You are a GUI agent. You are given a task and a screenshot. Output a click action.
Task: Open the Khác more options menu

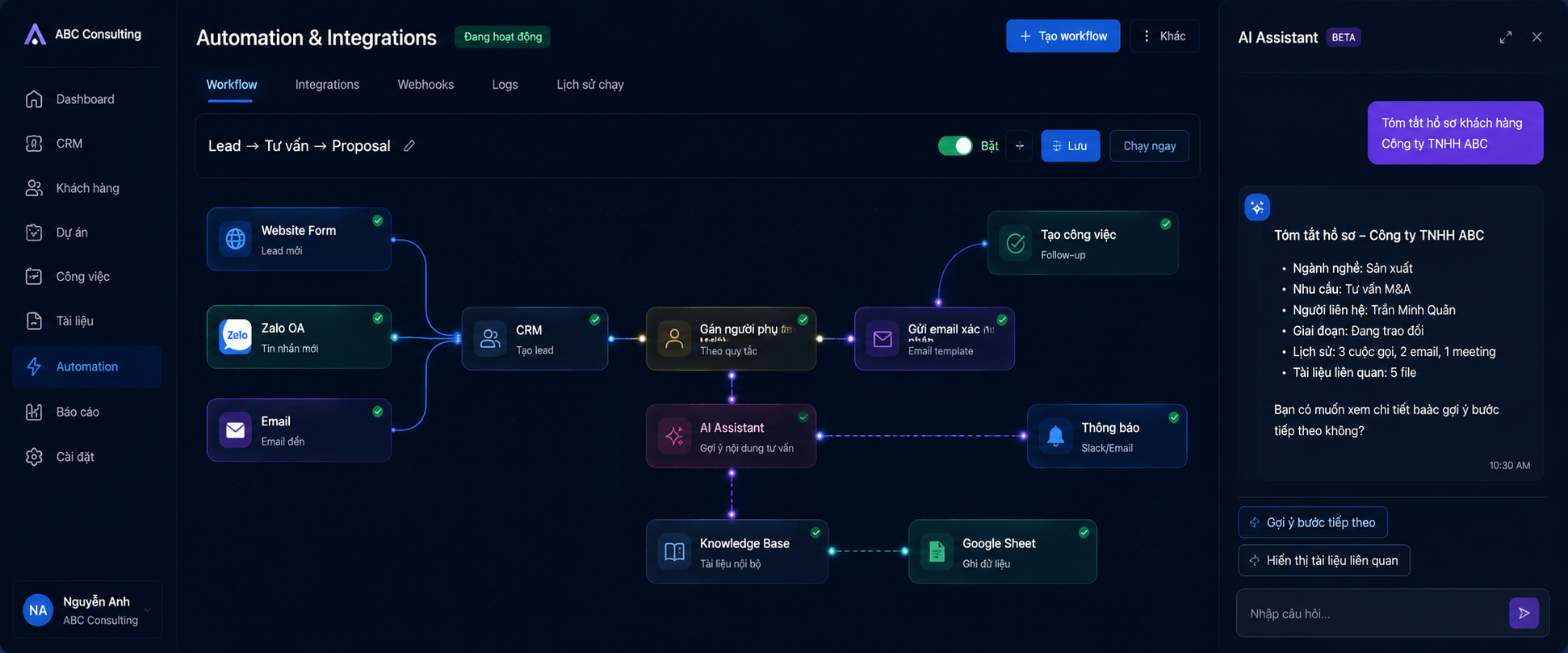point(1164,36)
